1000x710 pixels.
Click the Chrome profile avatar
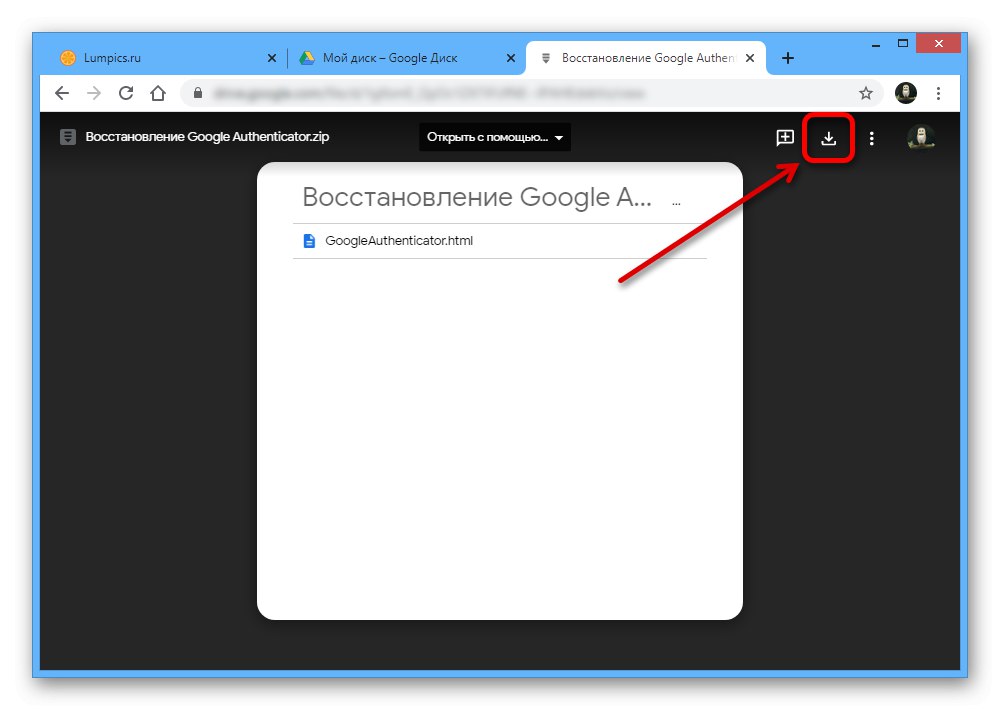pyautogui.click(x=905, y=92)
